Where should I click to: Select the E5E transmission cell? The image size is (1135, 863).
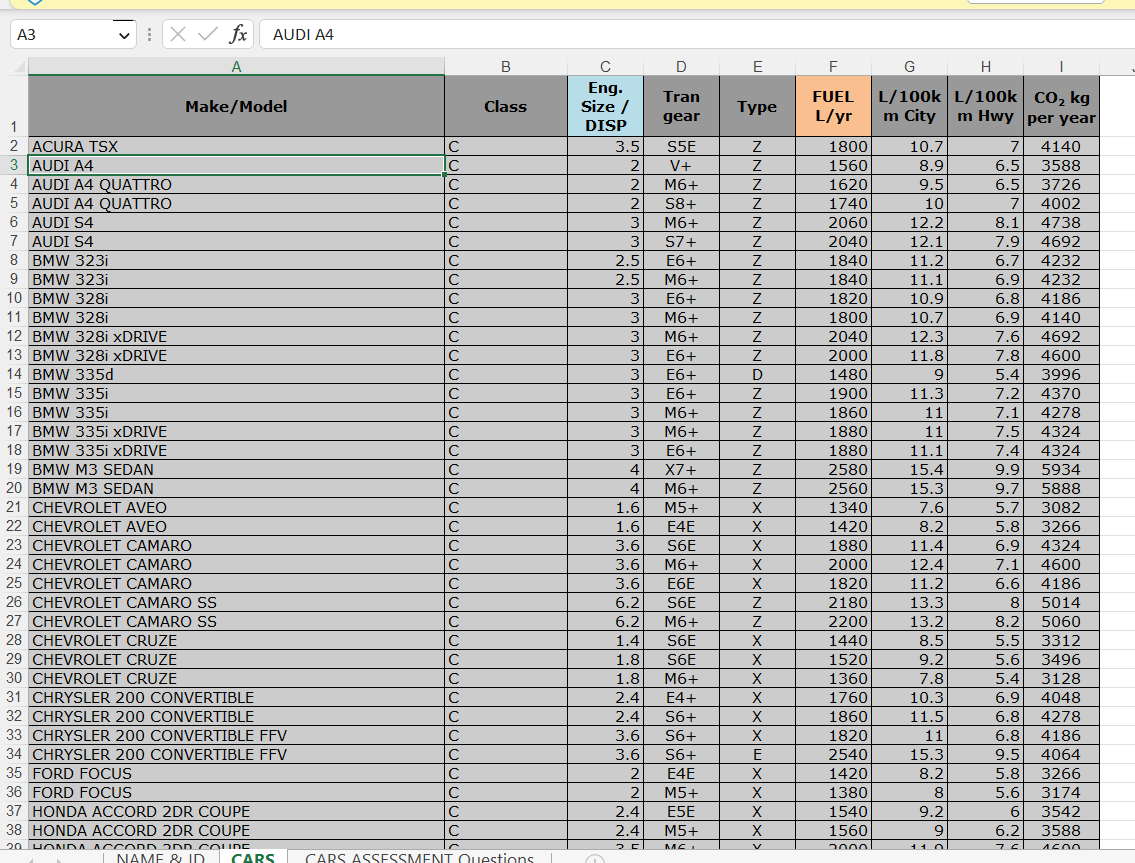point(681,812)
